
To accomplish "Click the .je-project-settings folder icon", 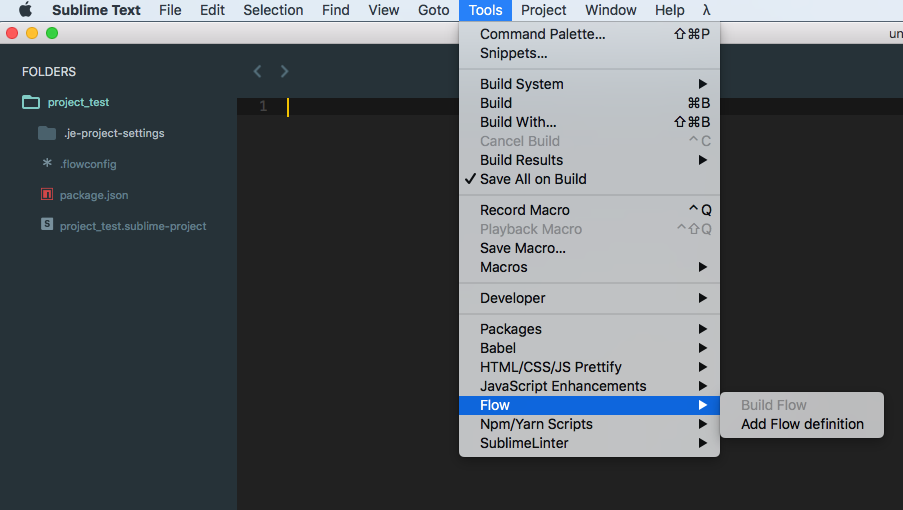I will pyautogui.click(x=47, y=133).
